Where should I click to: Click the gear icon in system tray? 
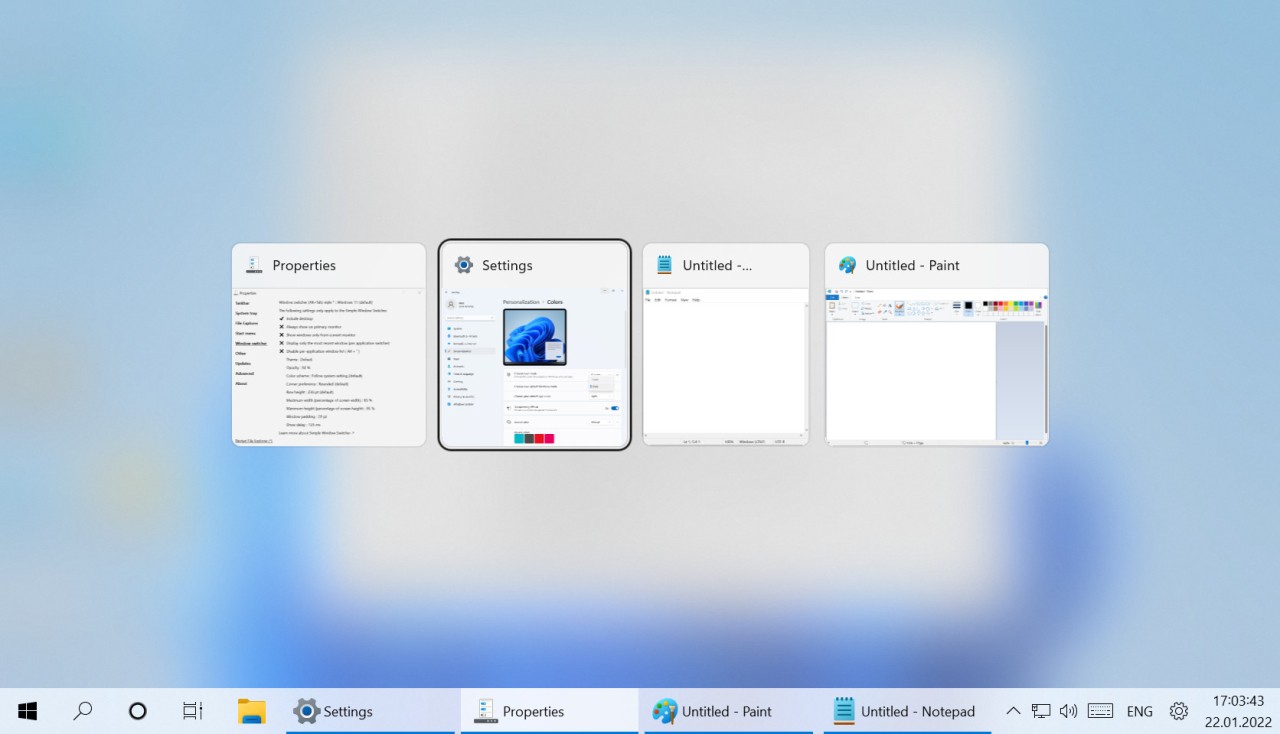tap(1179, 711)
